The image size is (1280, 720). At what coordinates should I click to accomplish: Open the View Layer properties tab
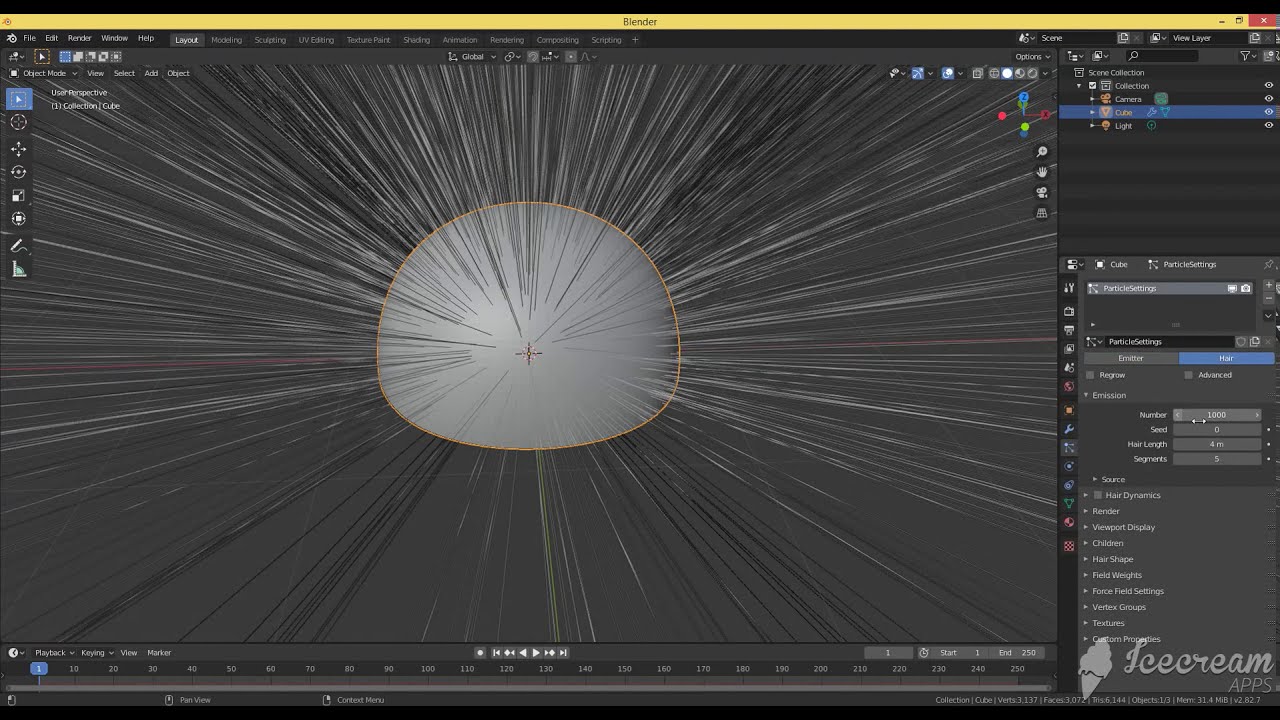click(x=1069, y=349)
